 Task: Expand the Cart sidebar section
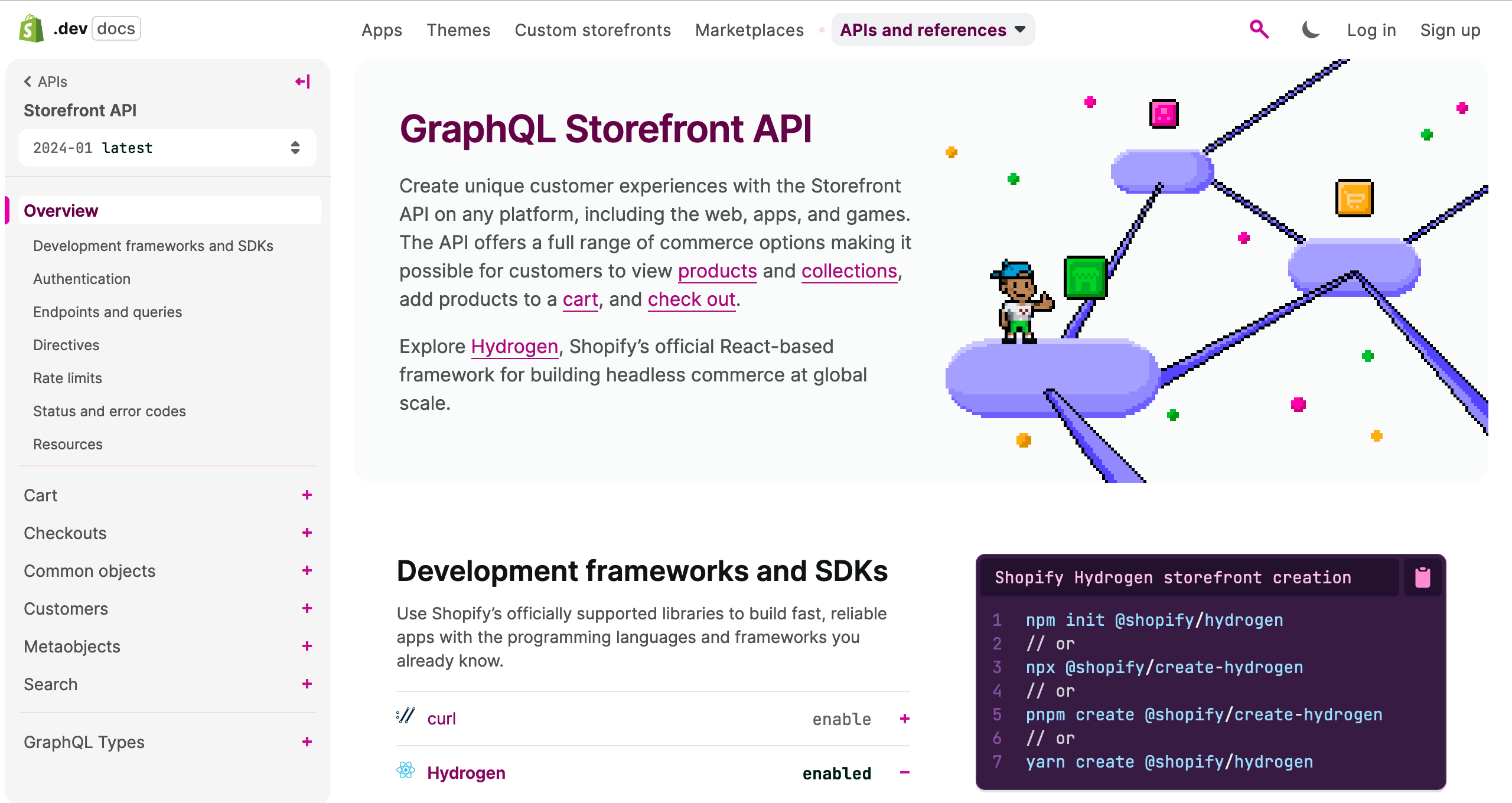(307, 495)
